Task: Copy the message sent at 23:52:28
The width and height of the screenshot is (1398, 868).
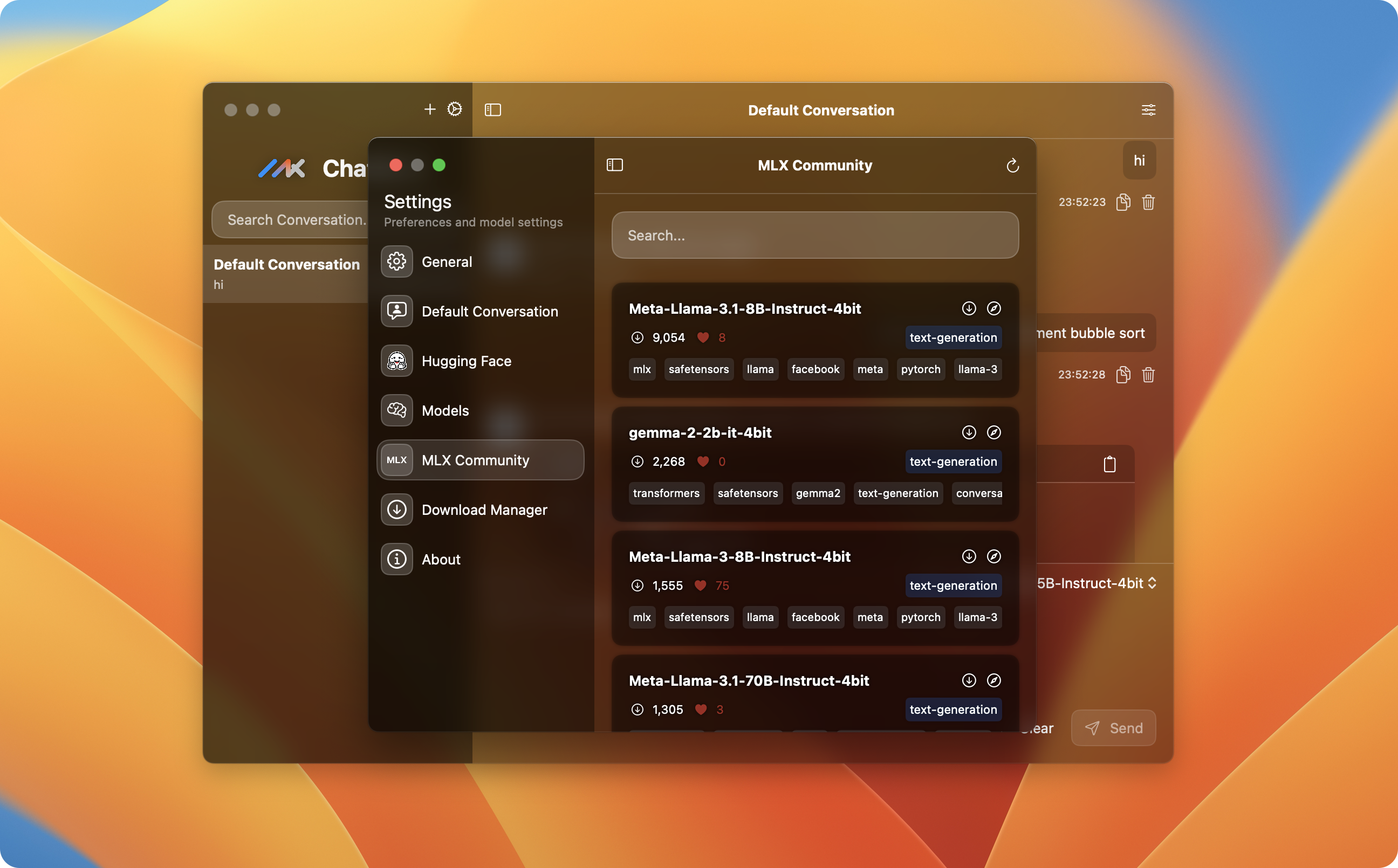Action: point(1122,375)
